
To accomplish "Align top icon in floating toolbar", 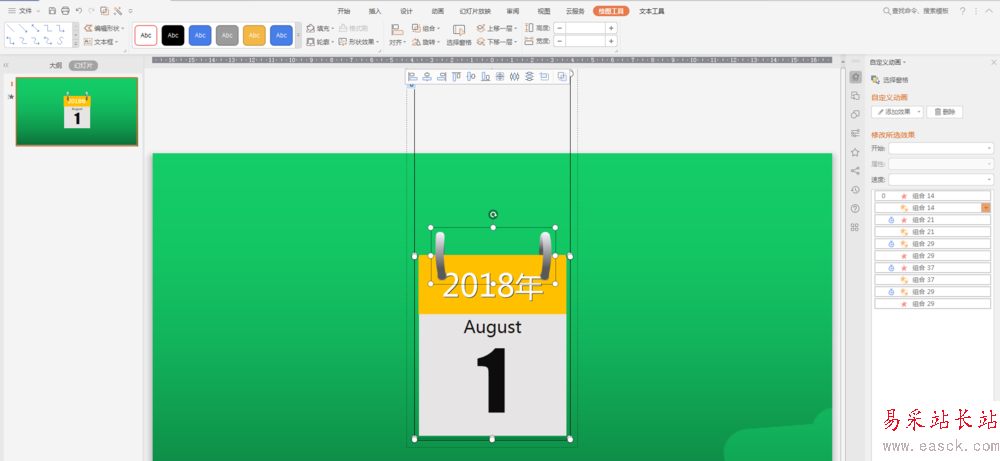I will click(456, 77).
